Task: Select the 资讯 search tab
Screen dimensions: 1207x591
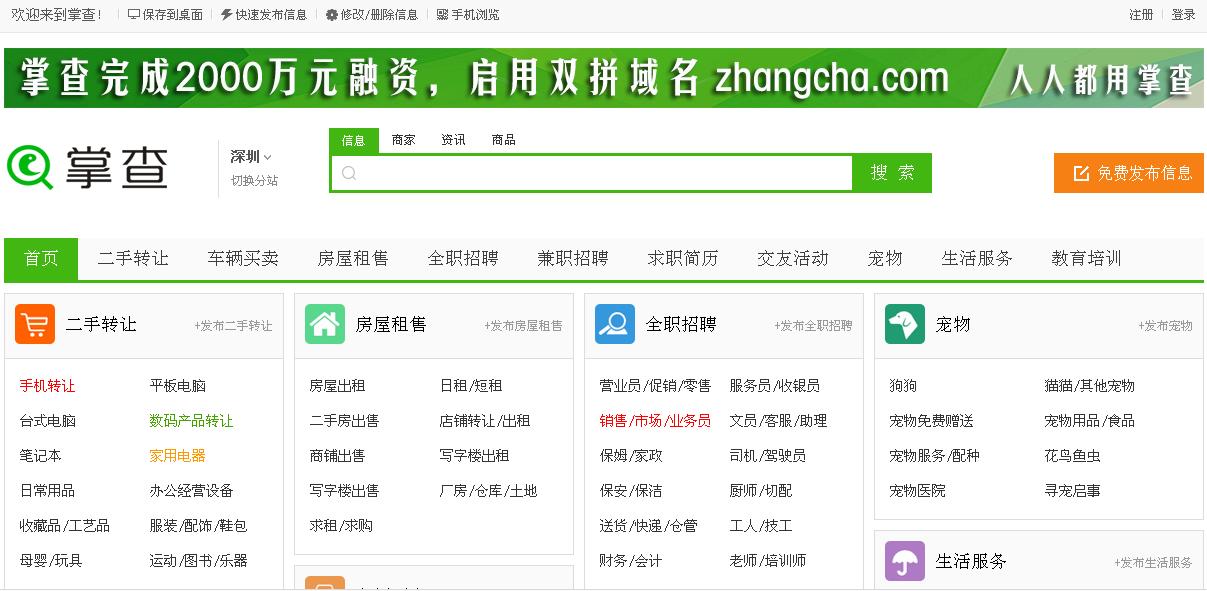Action: (x=454, y=140)
